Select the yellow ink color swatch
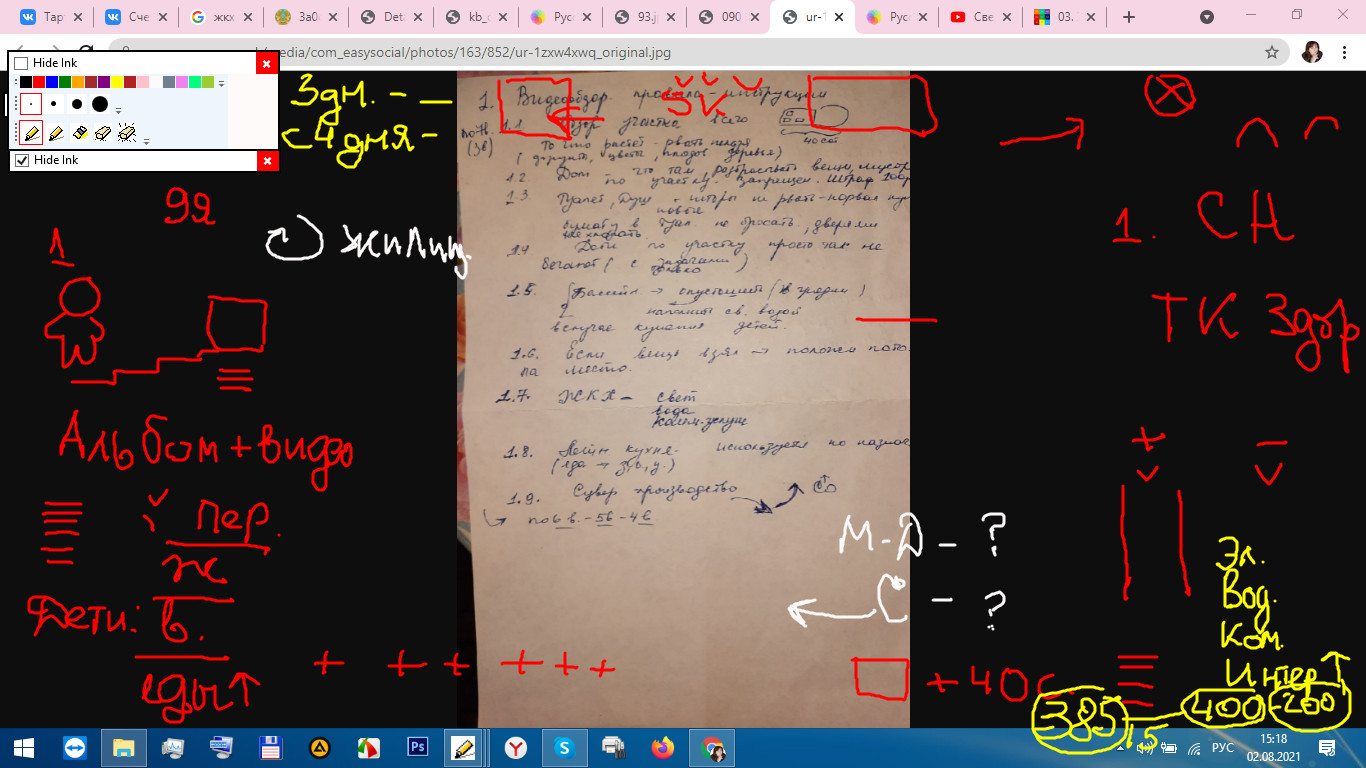Screen dimensions: 1366x768 (x=117, y=82)
